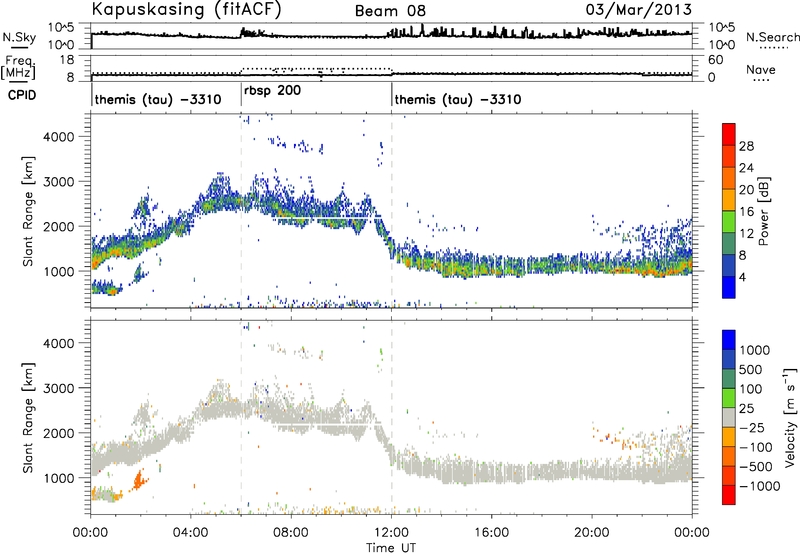Click the 'rbsp 200' CPID label
800x554 pixels.
pyautogui.click(x=272, y=91)
